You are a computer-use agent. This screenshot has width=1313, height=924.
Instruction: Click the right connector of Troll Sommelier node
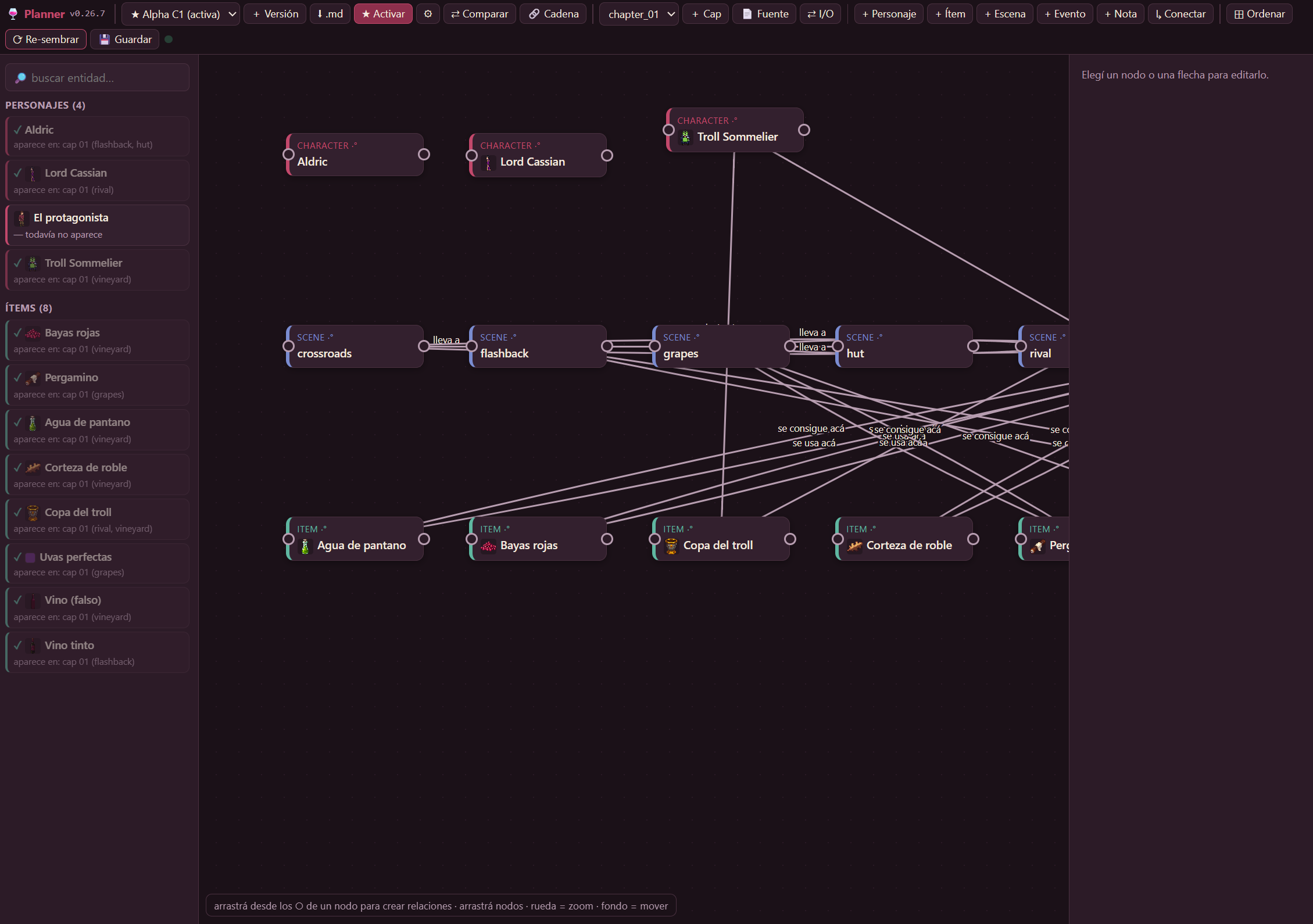tap(804, 130)
